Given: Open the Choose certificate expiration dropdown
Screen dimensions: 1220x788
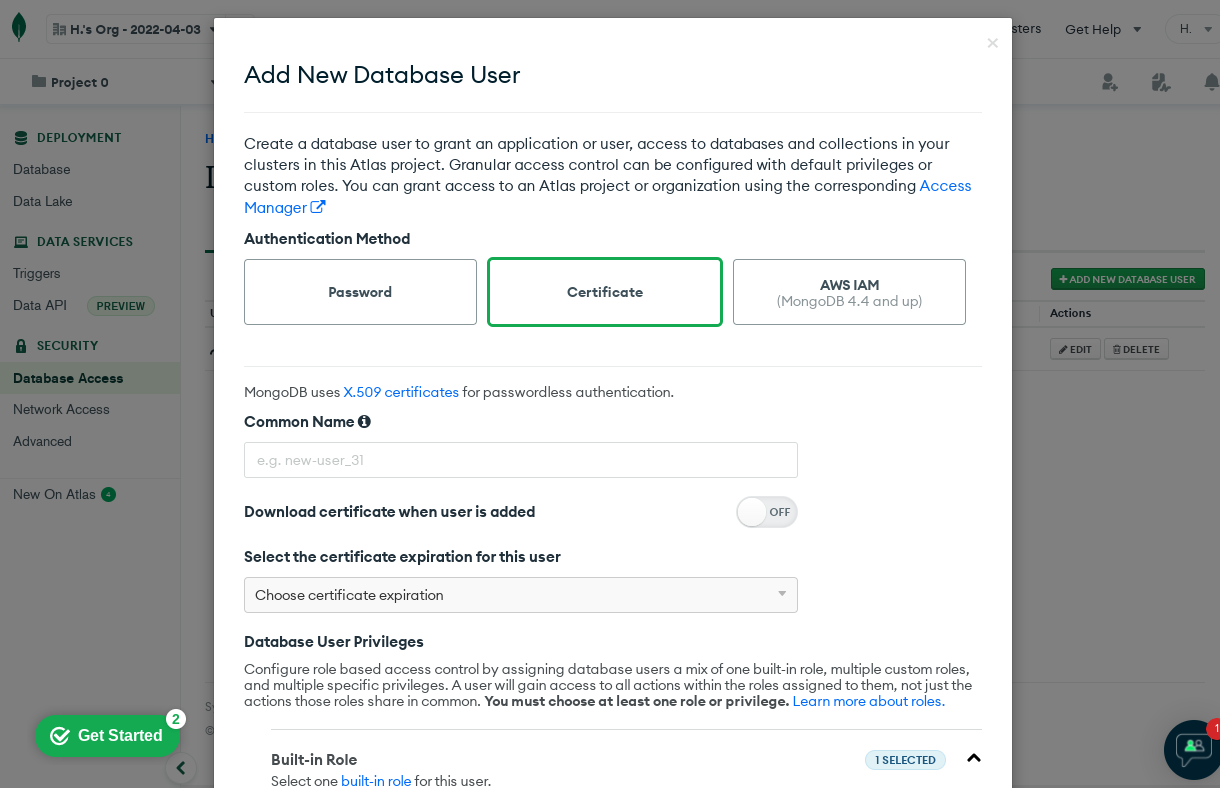Looking at the screenshot, I should point(520,595).
